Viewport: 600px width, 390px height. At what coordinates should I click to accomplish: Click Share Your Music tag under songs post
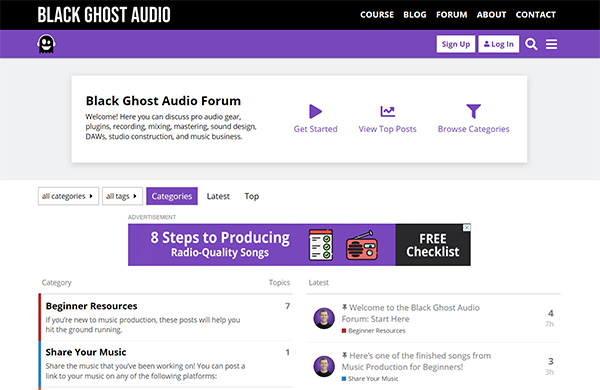370,379
